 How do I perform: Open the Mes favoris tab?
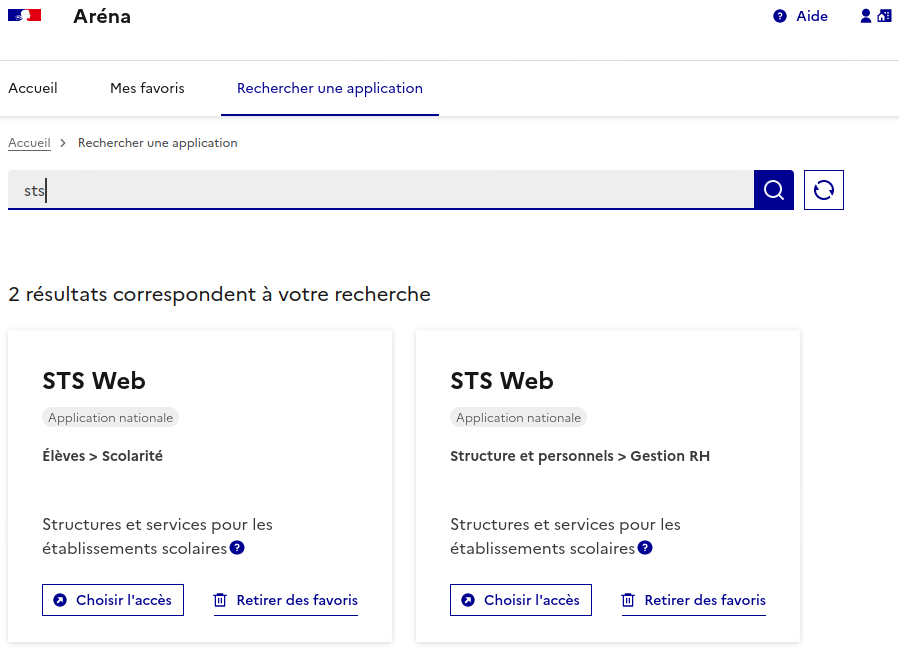click(x=147, y=88)
